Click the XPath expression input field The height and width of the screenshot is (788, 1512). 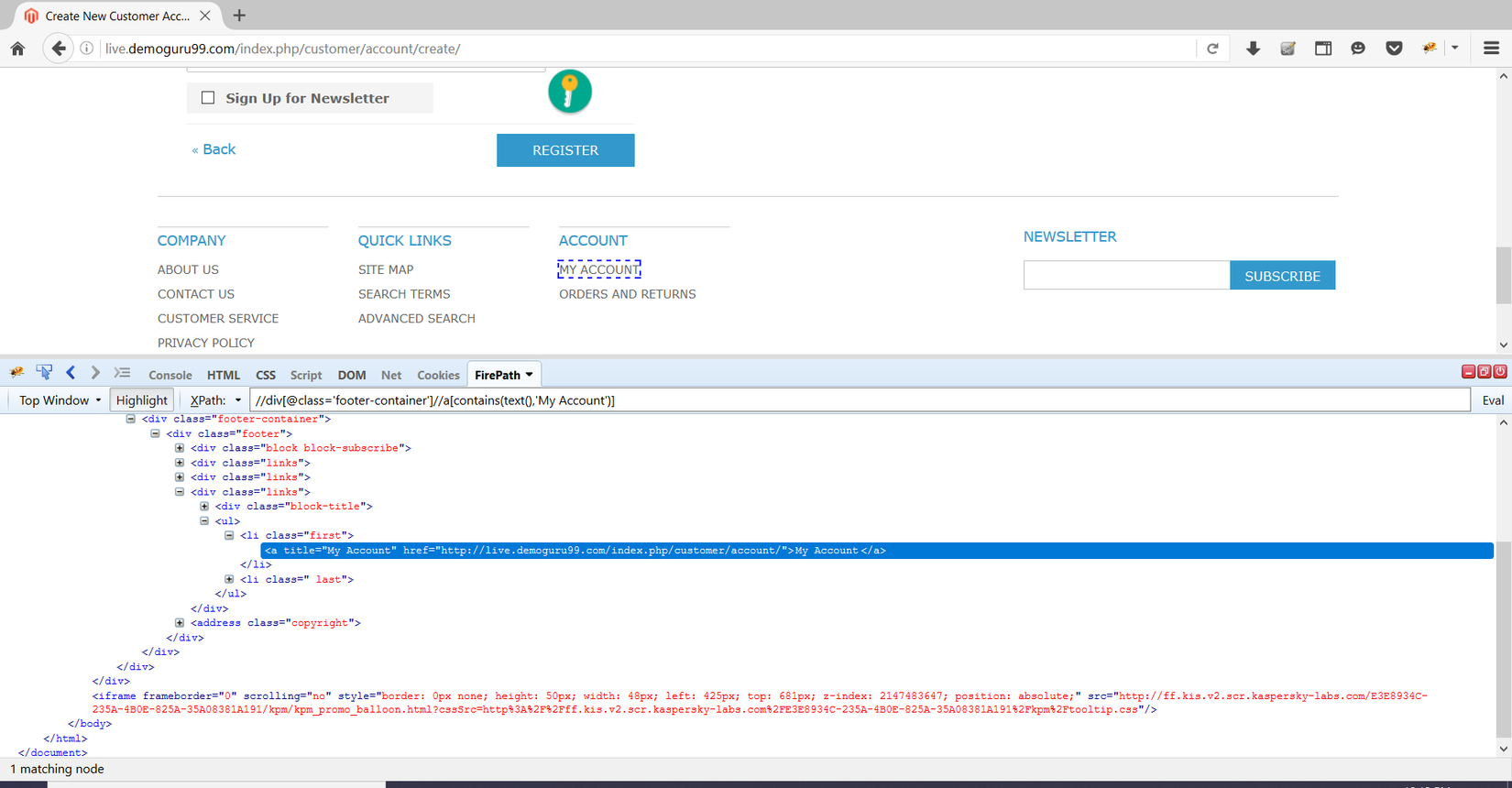(860, 400)
